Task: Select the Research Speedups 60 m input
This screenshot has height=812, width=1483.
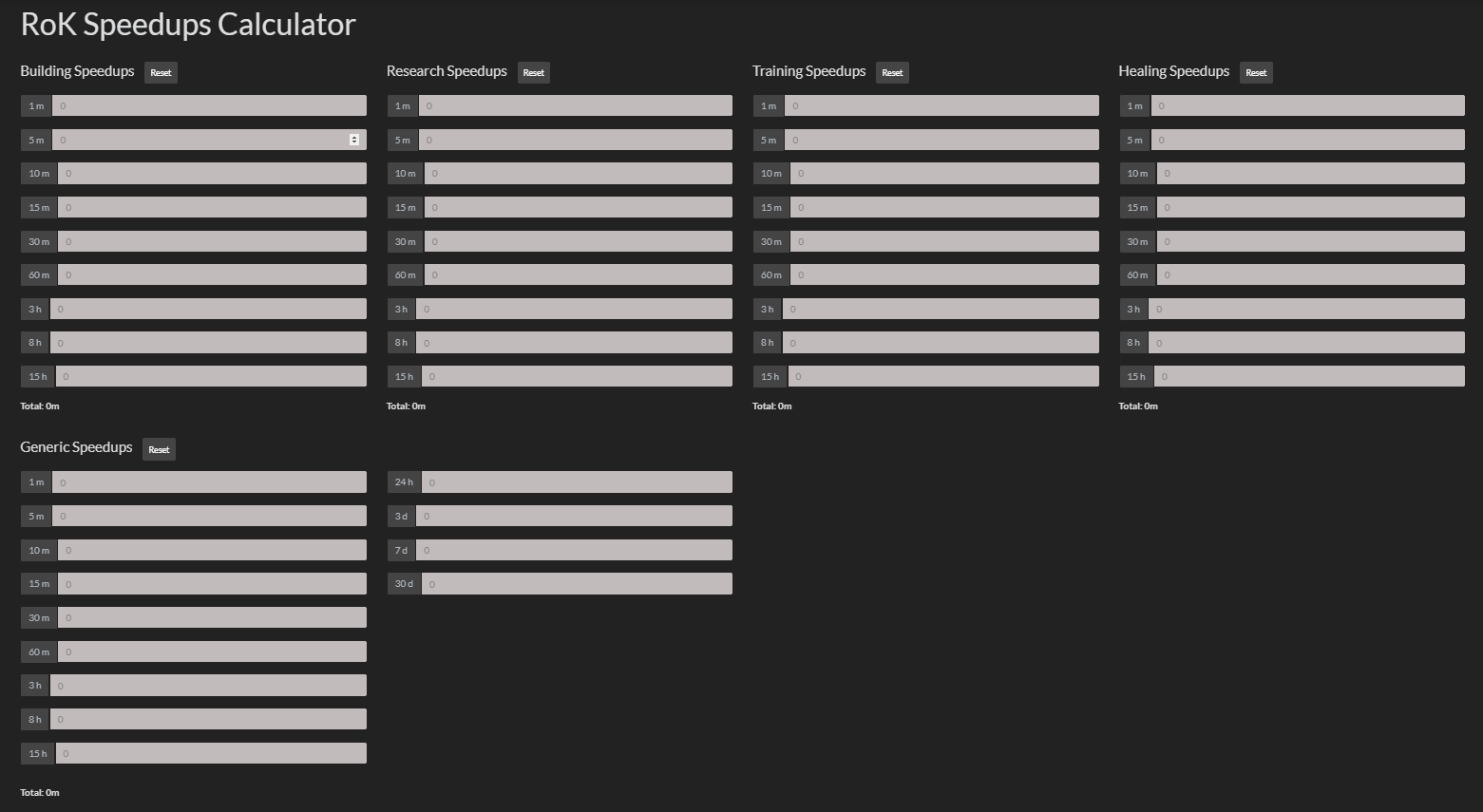Action: coord(579,274)
